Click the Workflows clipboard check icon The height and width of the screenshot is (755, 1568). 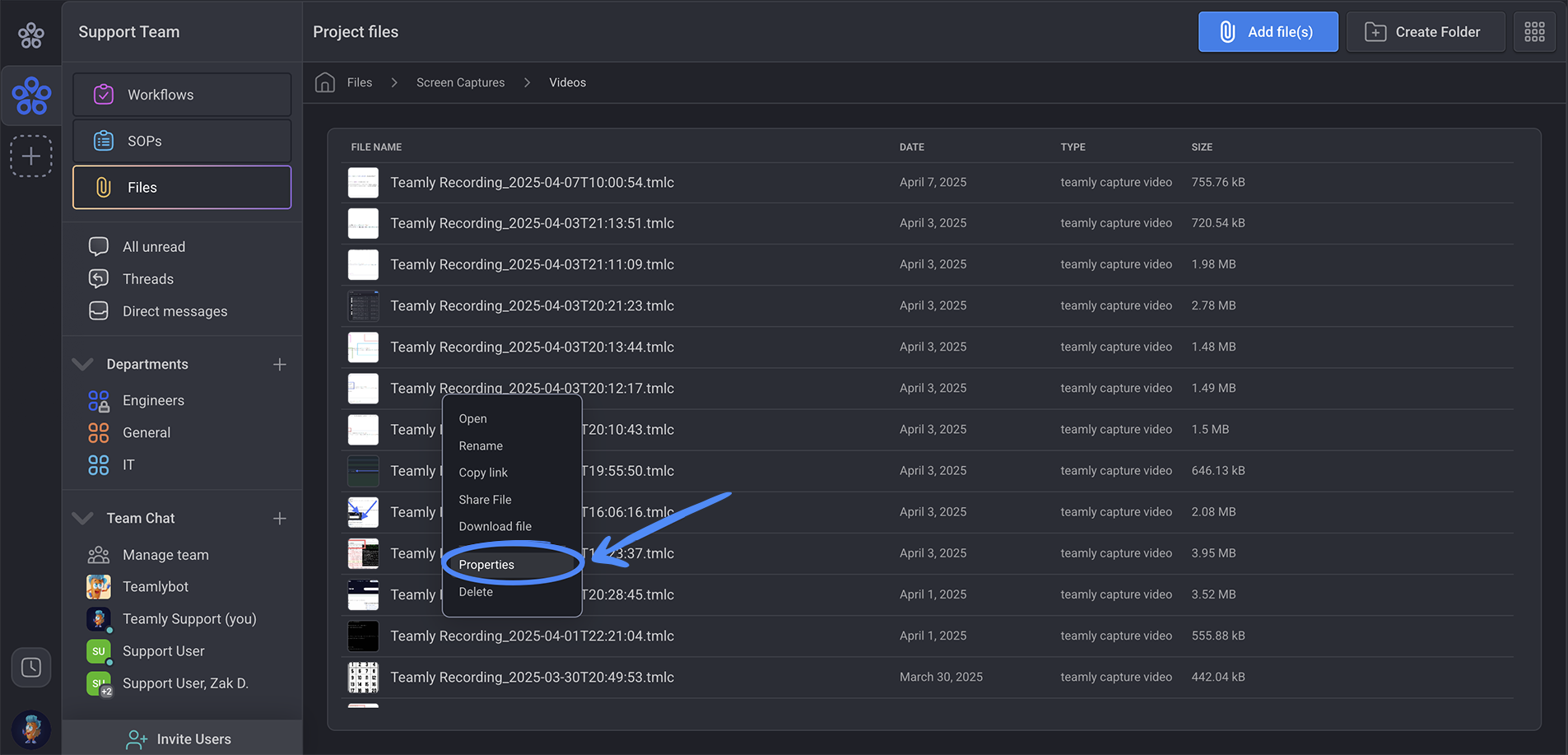pos(103,95)
